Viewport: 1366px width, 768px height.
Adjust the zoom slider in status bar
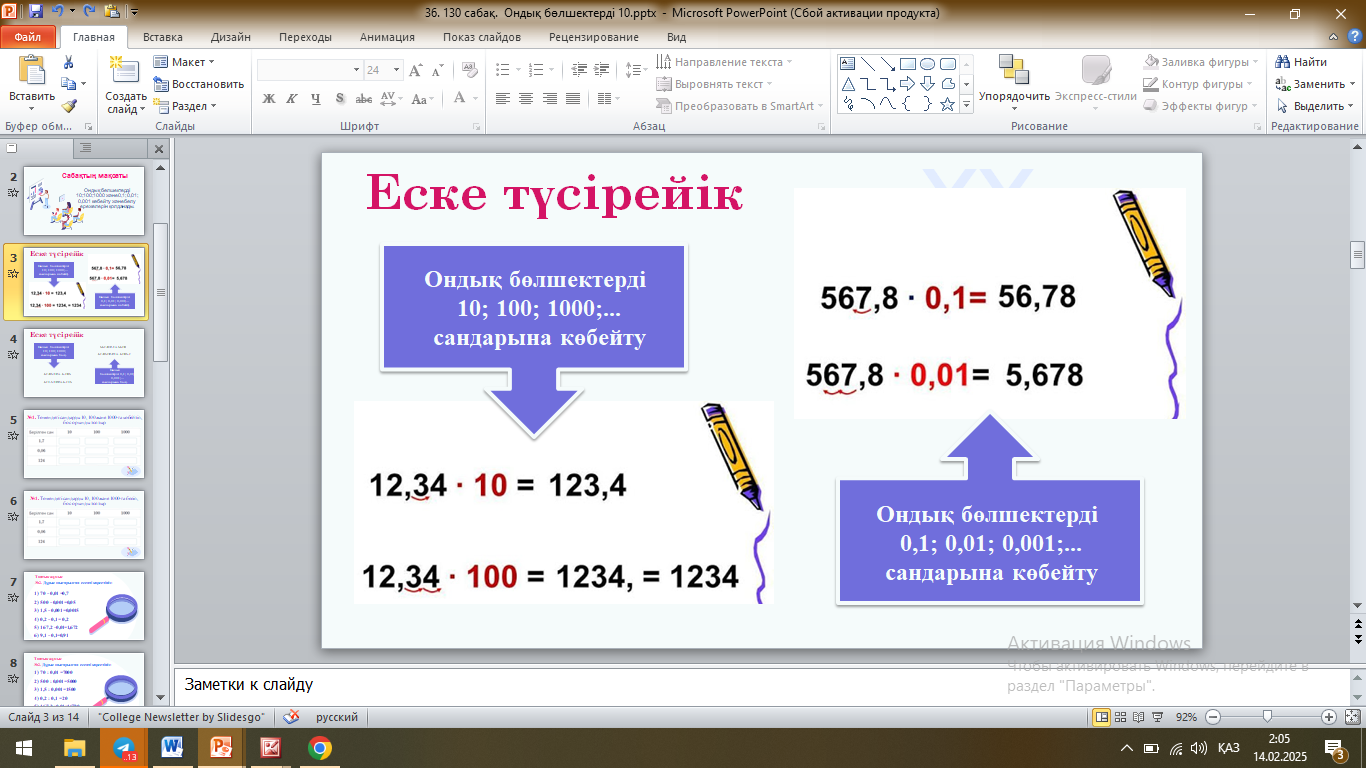(x=1267, y=717)
